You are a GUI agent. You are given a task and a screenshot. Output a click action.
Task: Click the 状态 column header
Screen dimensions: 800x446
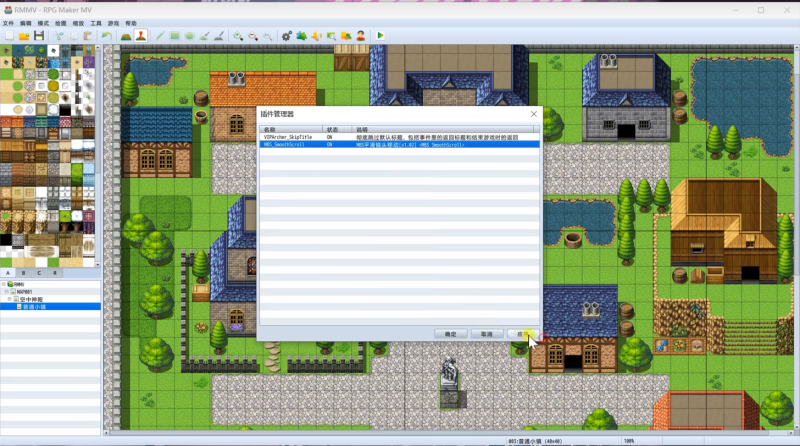337,130
